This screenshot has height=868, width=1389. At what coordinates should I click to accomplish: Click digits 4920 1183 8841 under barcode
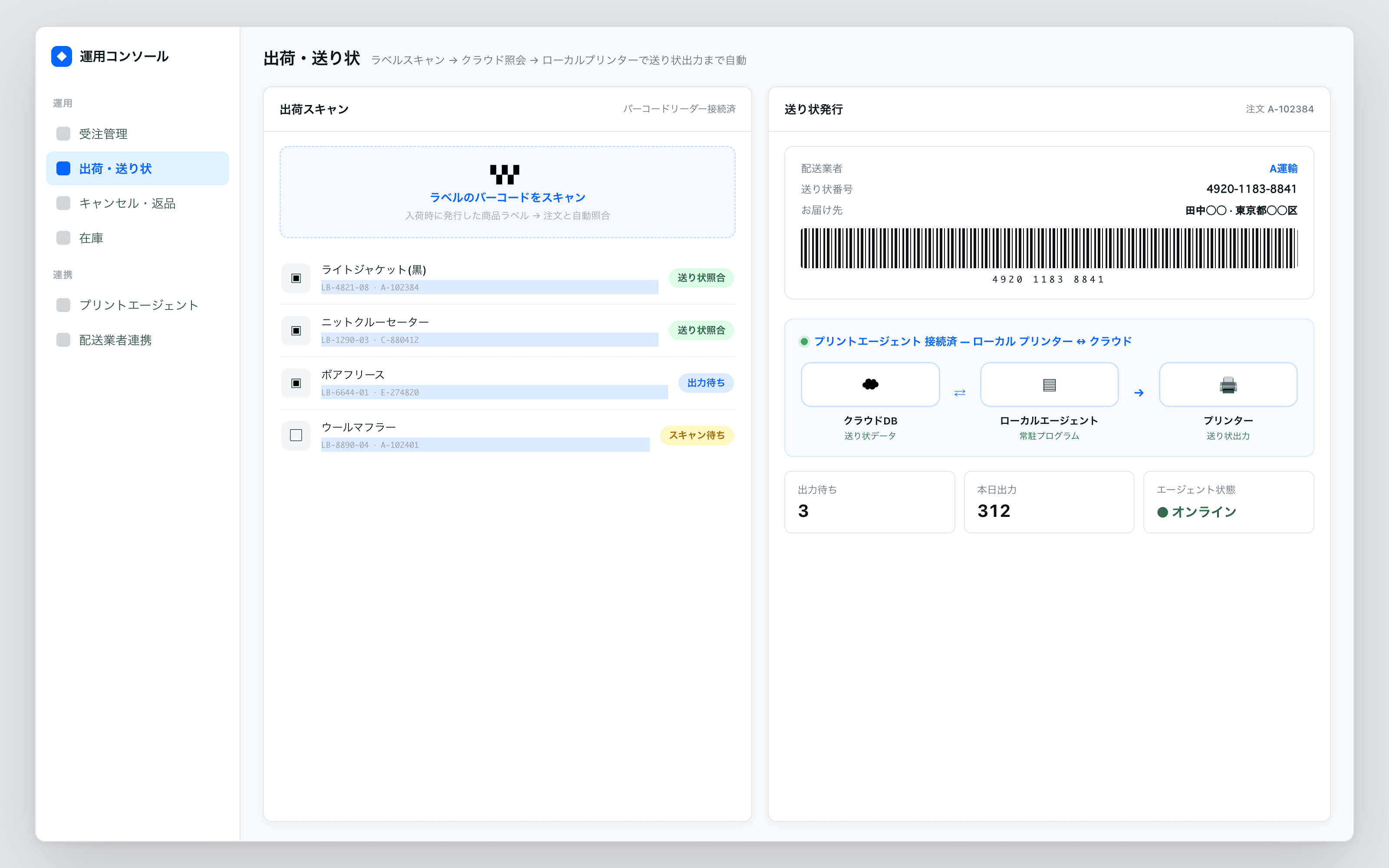click(x=1049, y=279)
